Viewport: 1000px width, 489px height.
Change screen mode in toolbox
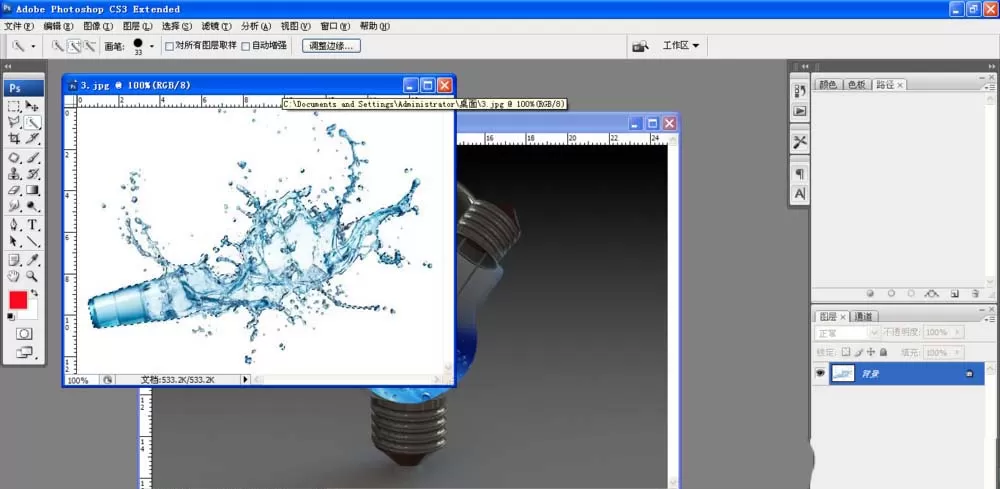[24, 352]
